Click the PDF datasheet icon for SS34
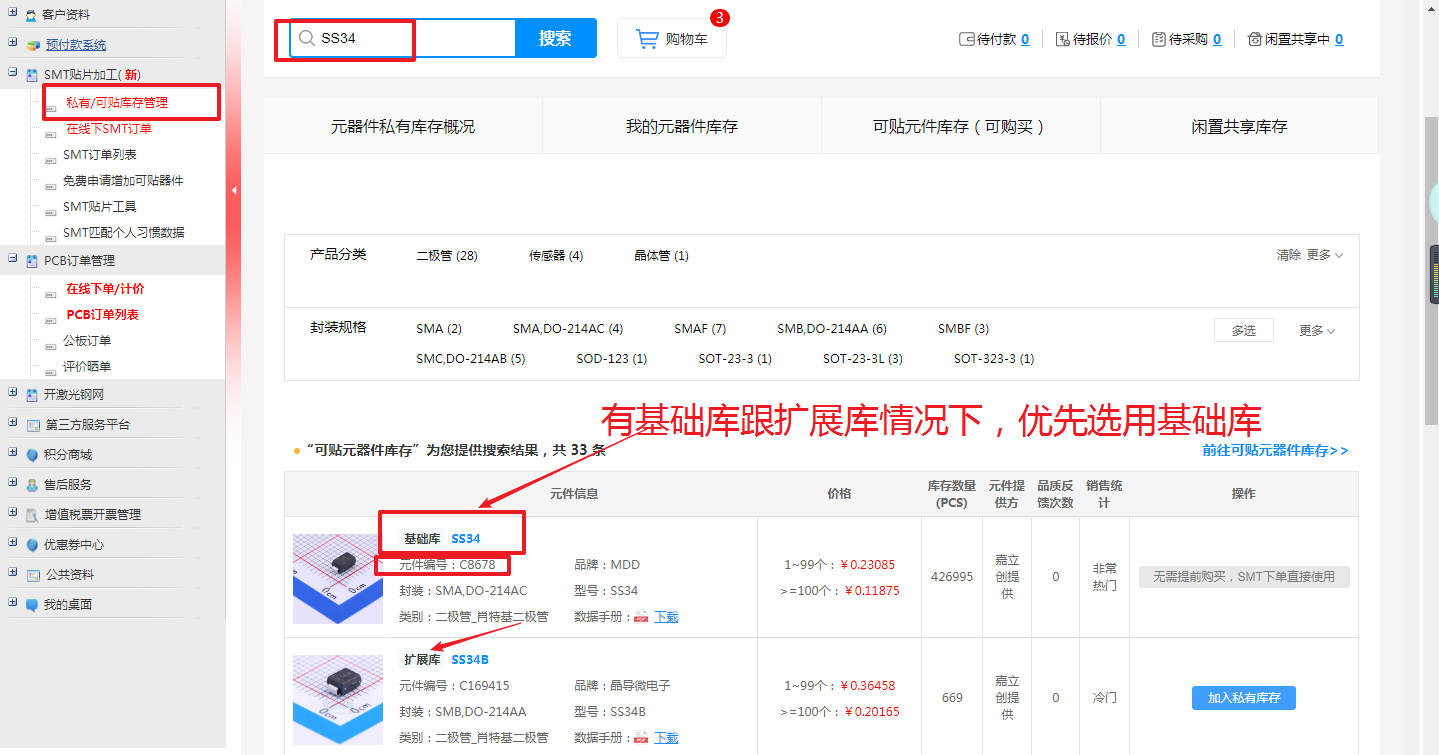Screen dimensions: 1439x755 [x=641, y=617]
